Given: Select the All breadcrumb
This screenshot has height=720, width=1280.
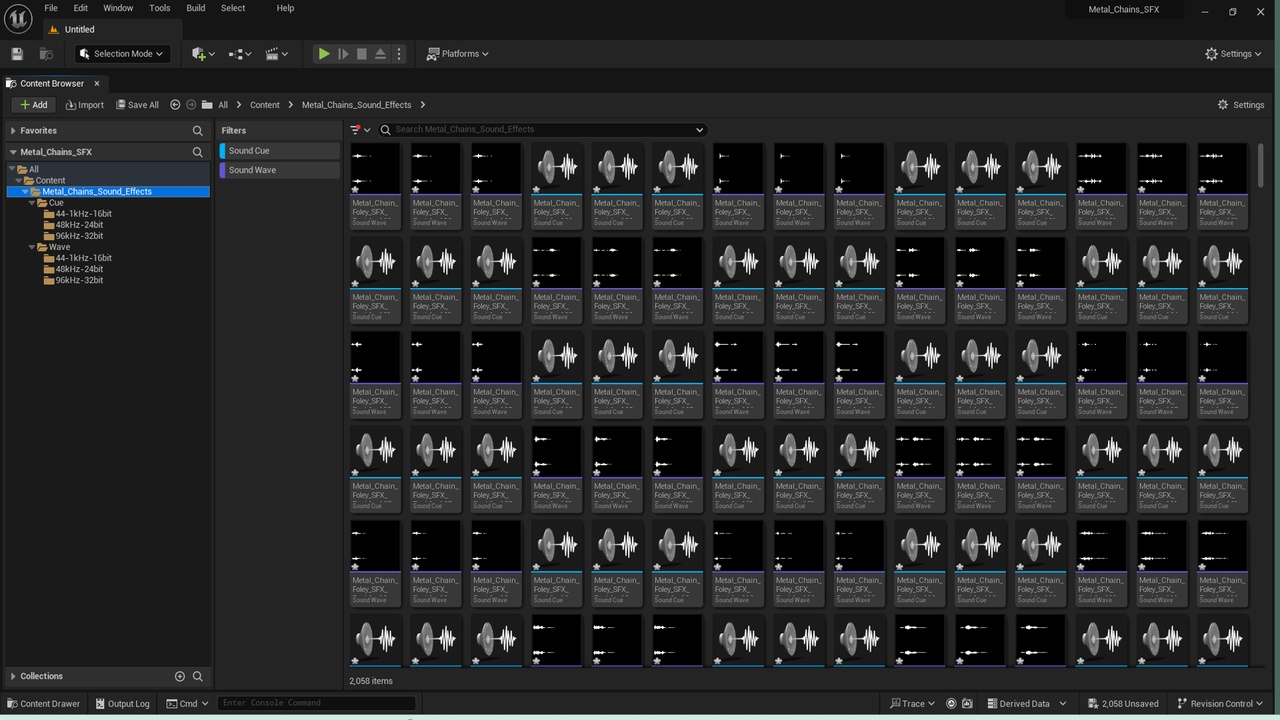Looking at the screenshot, I should tap(223, 105).
